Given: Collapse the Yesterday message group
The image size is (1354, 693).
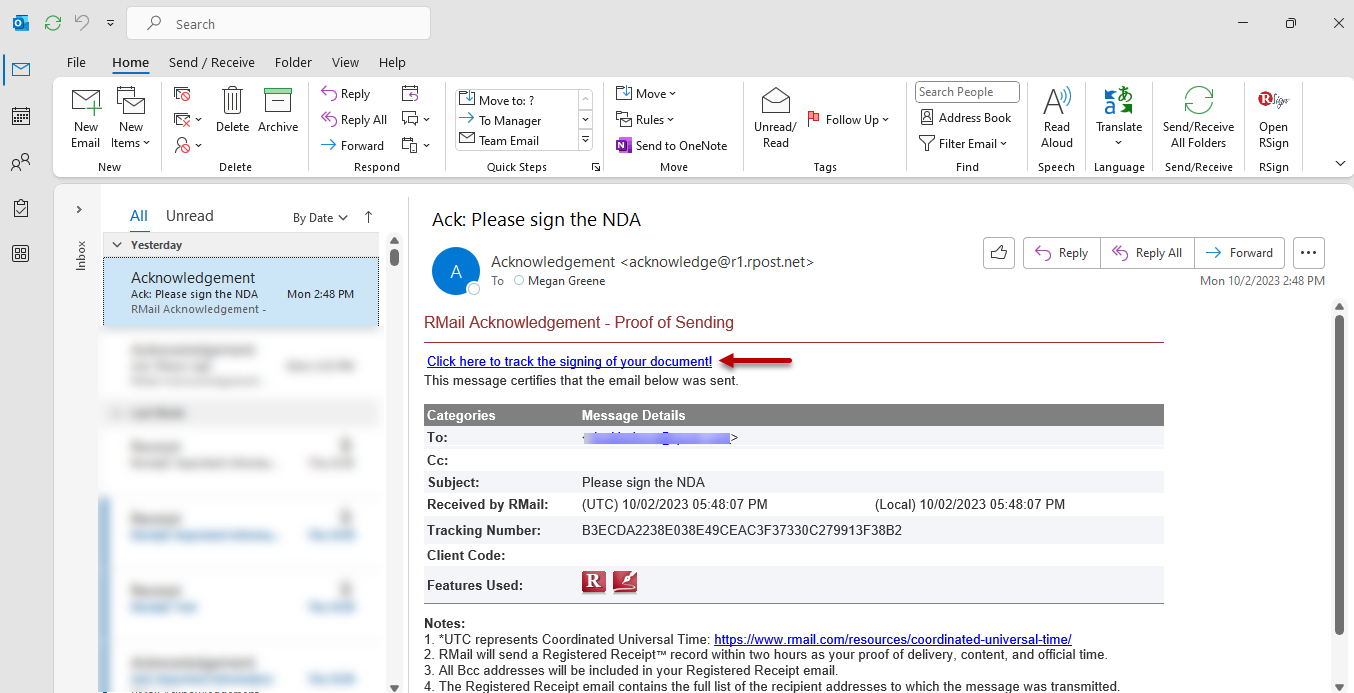Looking at the screenshot, I should (117, 245).
